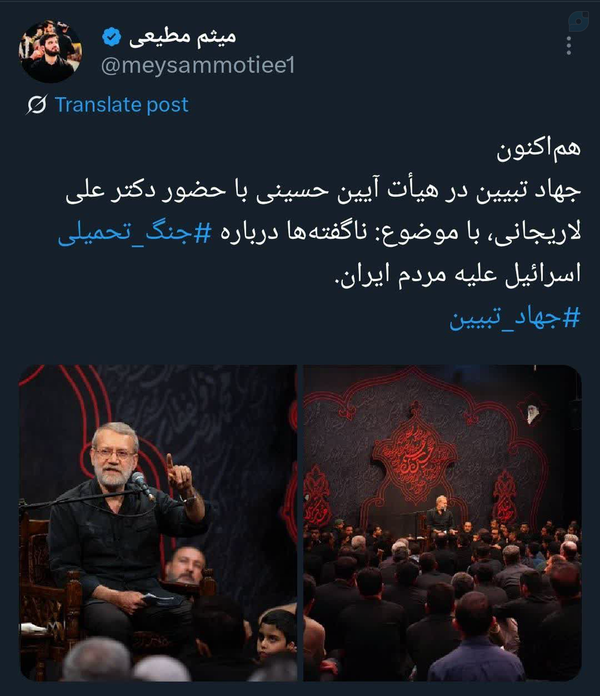The image size is (600, 696).
Task: Open the display name میثم مطیعی
Action: pyautogui.click(x=182, y=37)
